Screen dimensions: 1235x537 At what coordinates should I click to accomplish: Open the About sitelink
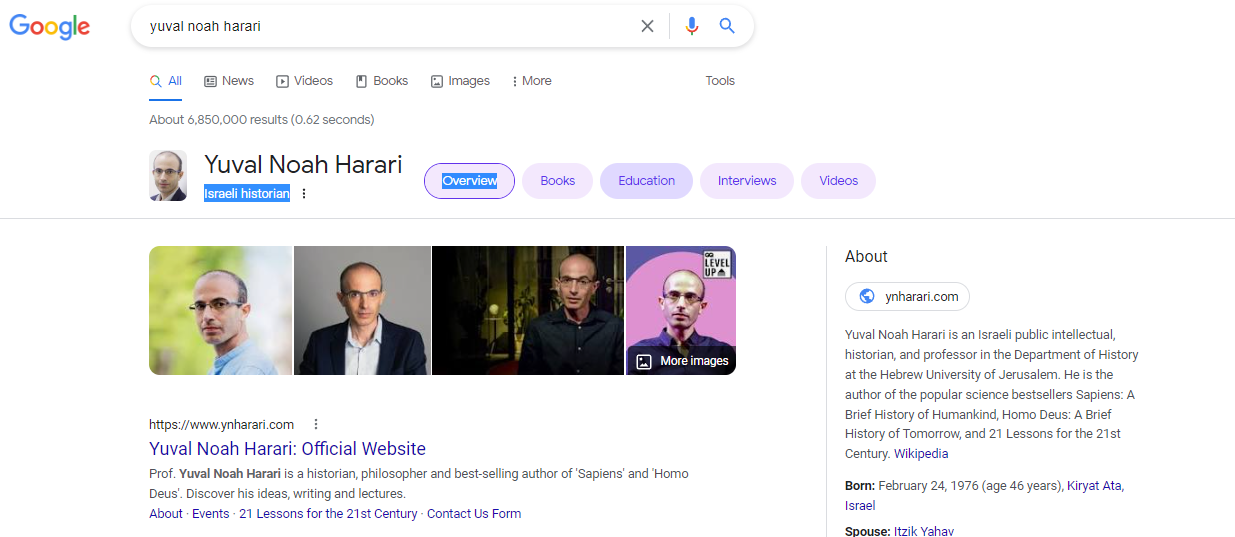click(166, 514)
